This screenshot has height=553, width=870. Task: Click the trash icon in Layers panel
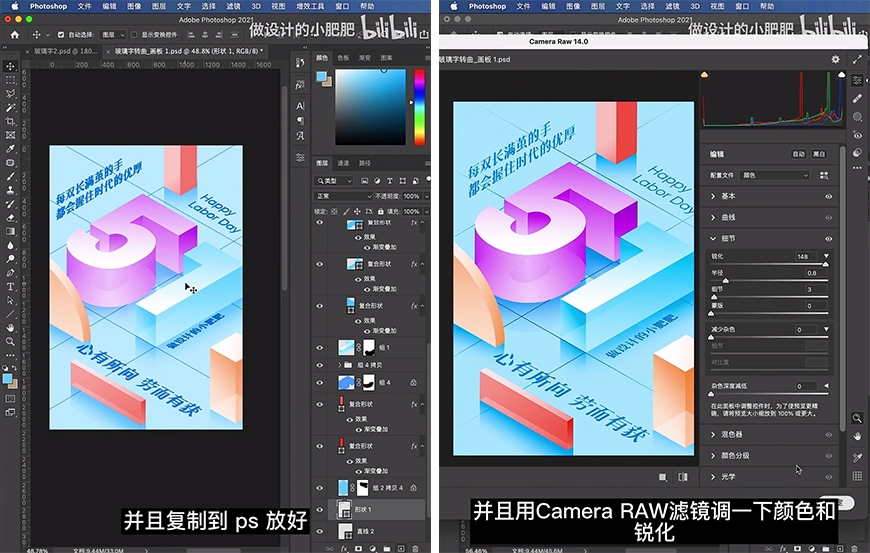click(x=416, y=549)
